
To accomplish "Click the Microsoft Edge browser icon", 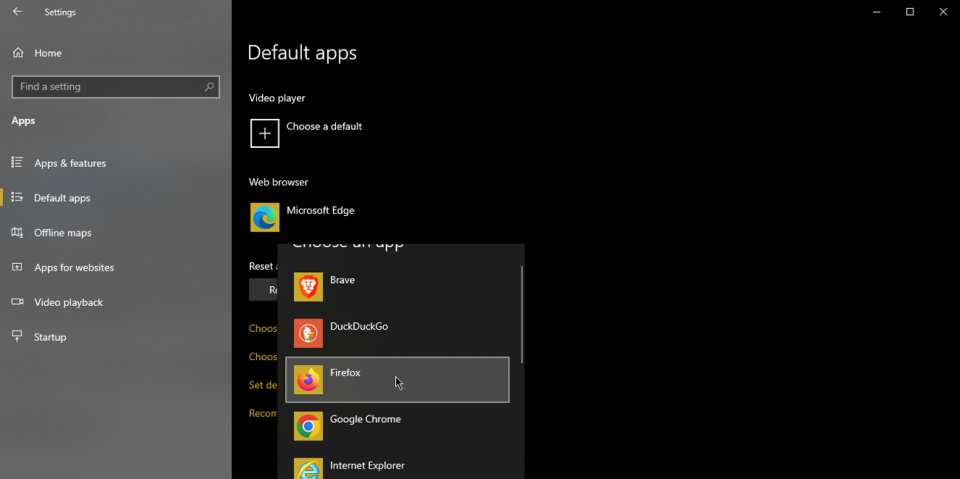I will pyautogui.click(x=265, y=217).
